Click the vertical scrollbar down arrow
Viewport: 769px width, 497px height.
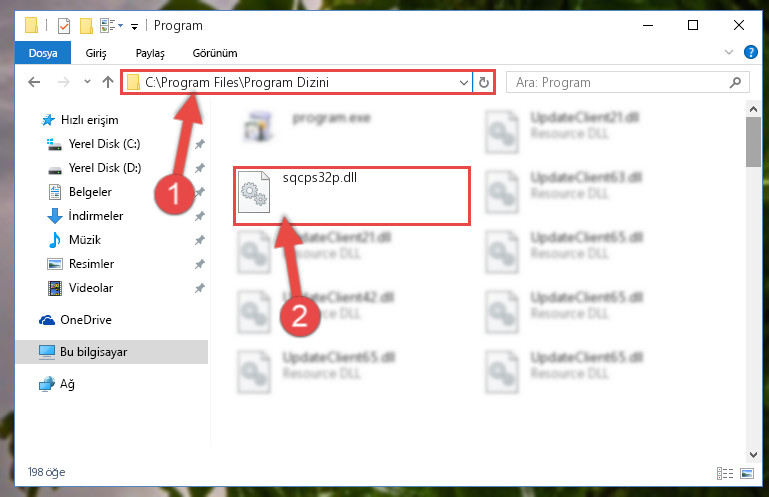coord(753,455)
